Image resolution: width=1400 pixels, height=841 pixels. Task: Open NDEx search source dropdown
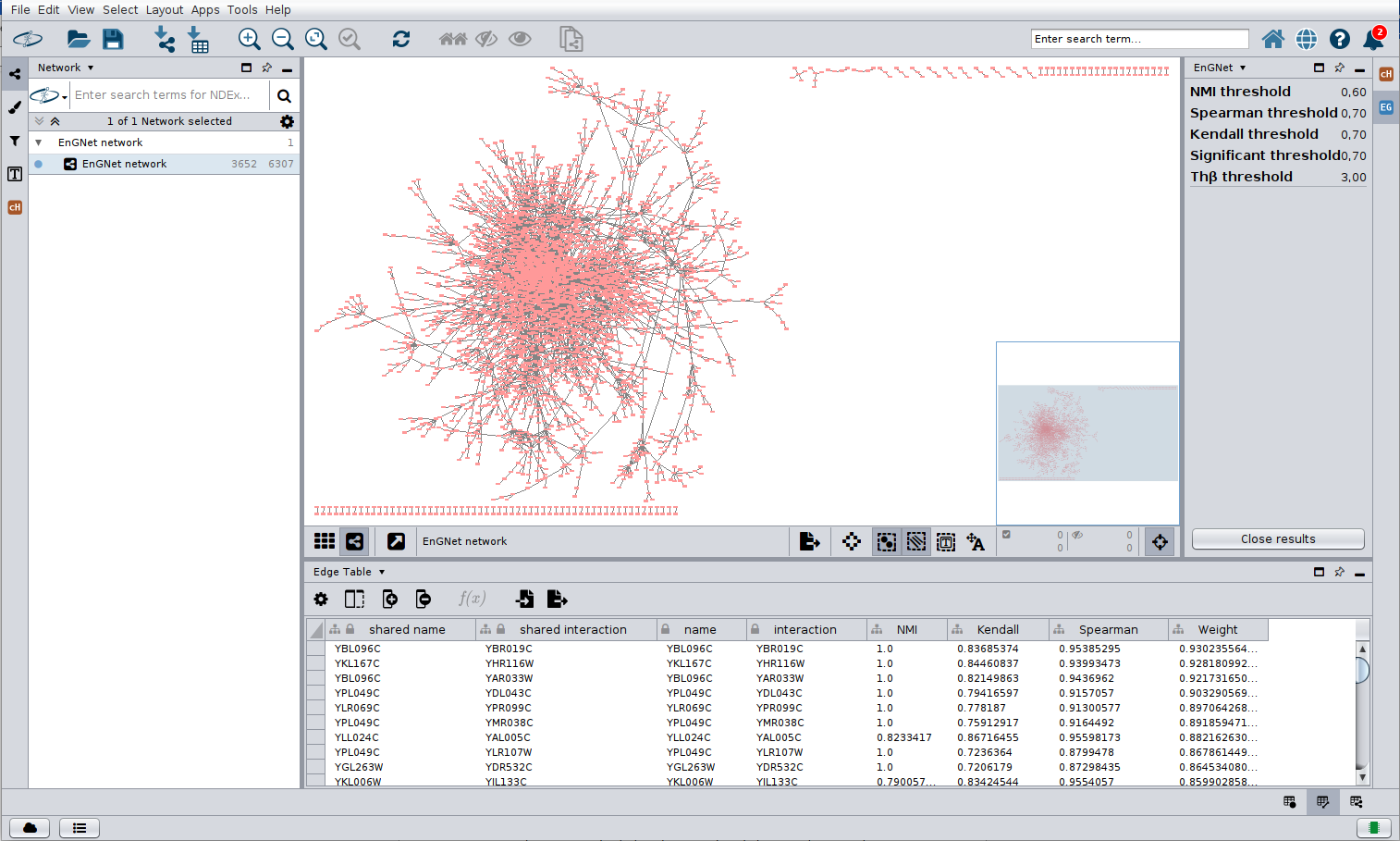coord(50,95)
